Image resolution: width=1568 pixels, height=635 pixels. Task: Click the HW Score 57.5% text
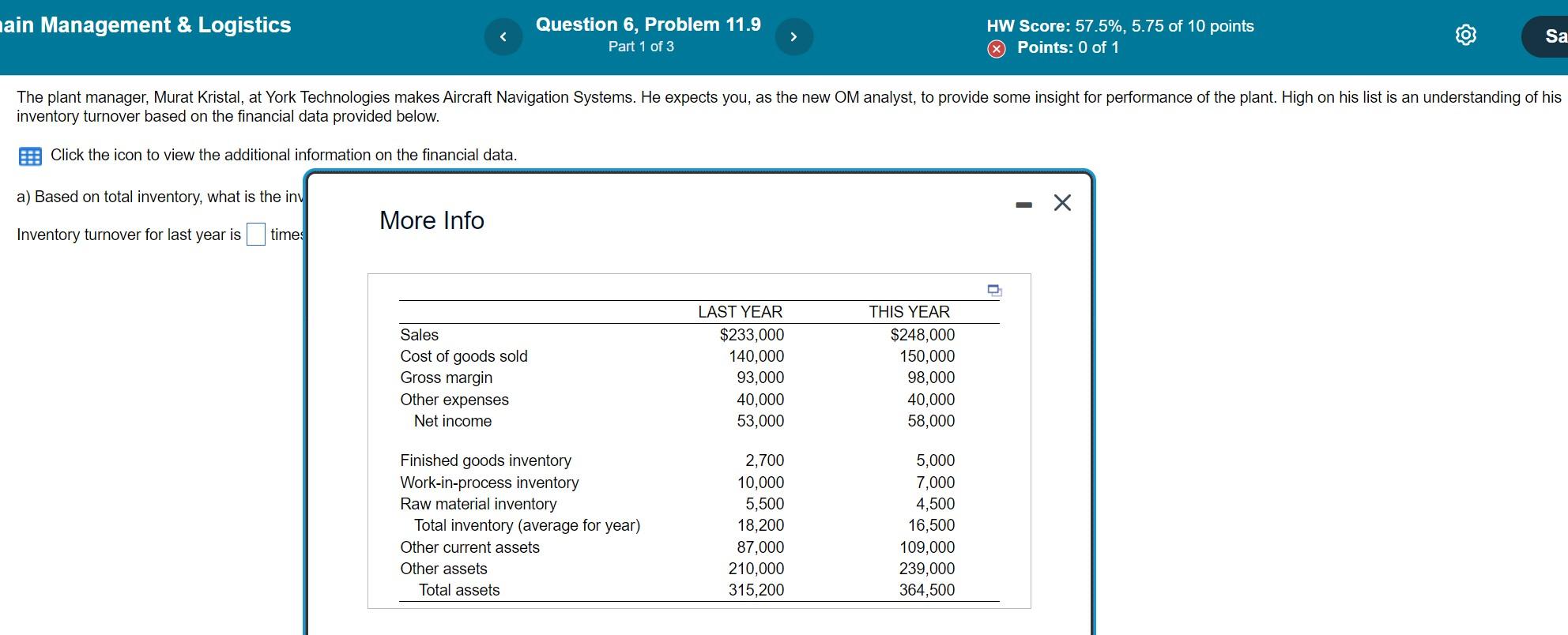pos(1120,26)
